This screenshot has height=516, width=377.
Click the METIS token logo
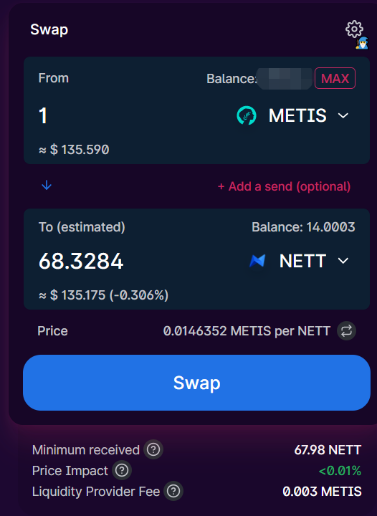(246, 115)
